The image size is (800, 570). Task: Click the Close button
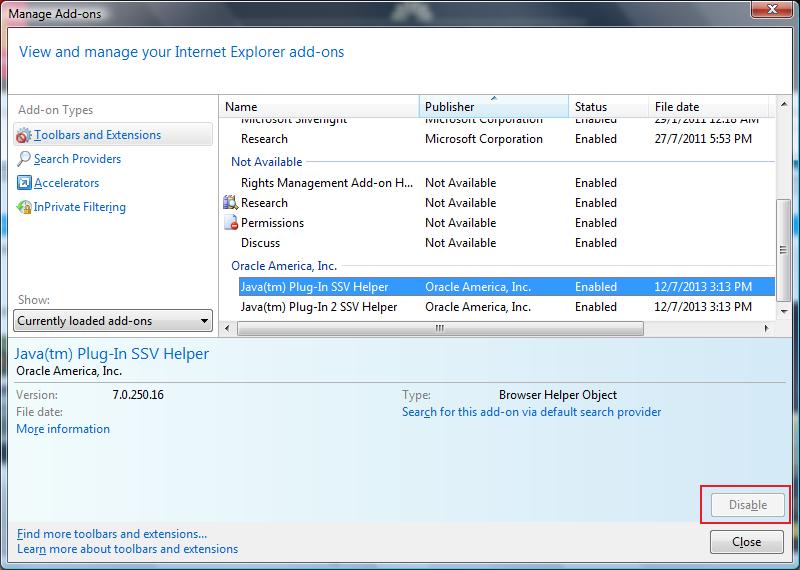click(x=746, y=542)
